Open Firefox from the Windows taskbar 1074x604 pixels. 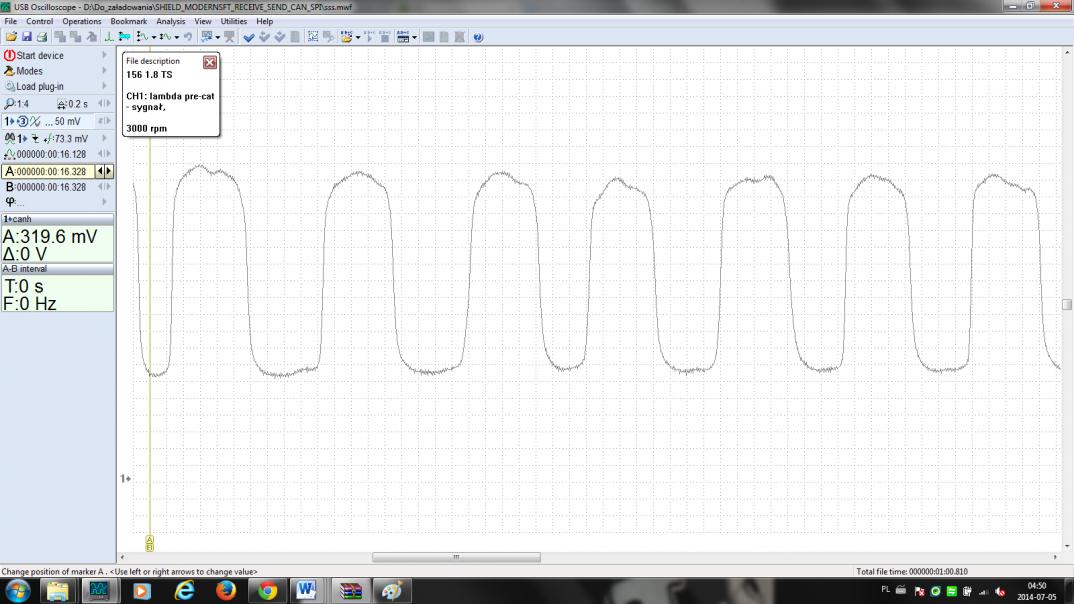coord(226,591)
